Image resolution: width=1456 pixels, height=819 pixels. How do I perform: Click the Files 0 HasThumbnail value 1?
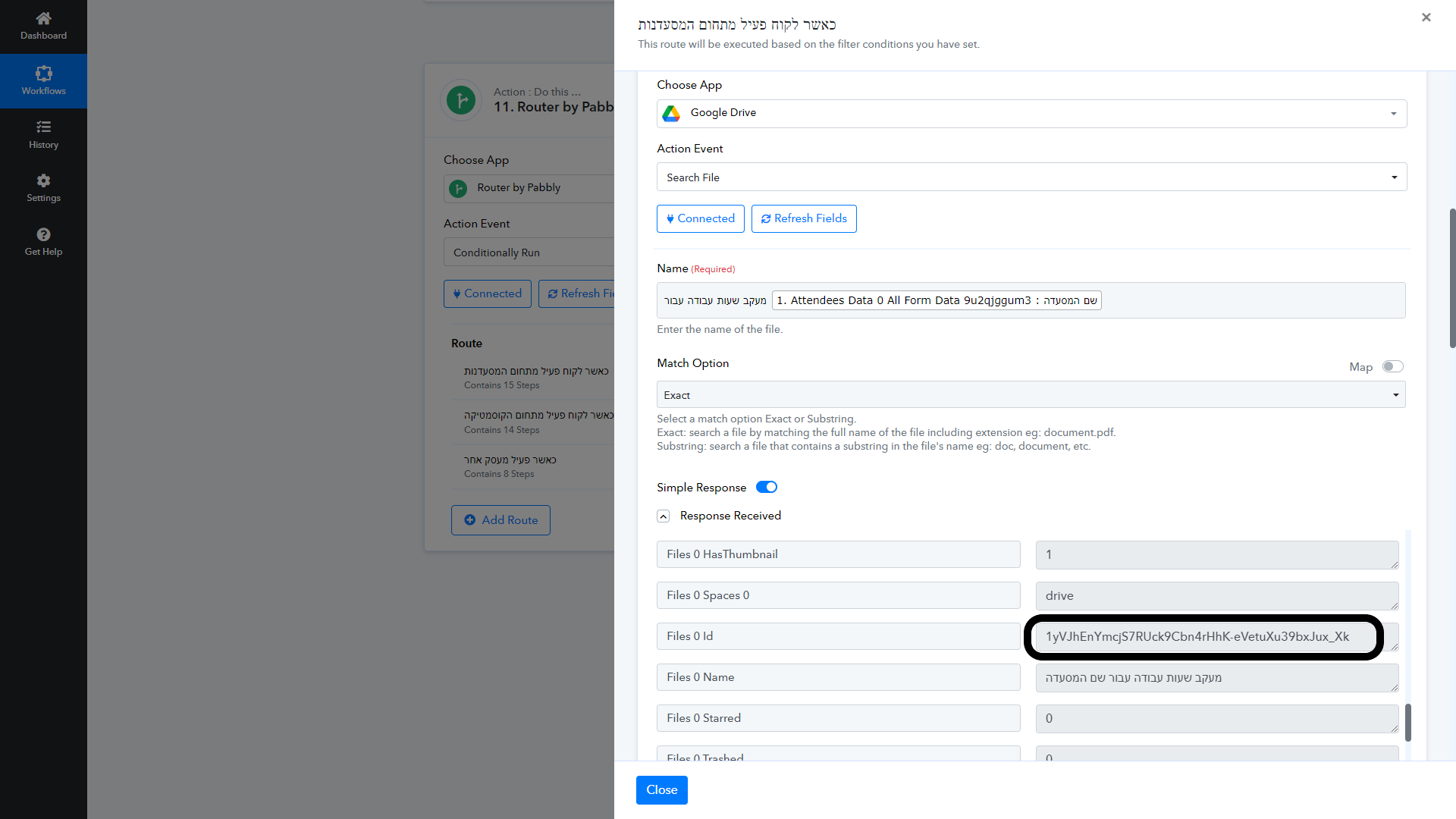(1217, 555)
